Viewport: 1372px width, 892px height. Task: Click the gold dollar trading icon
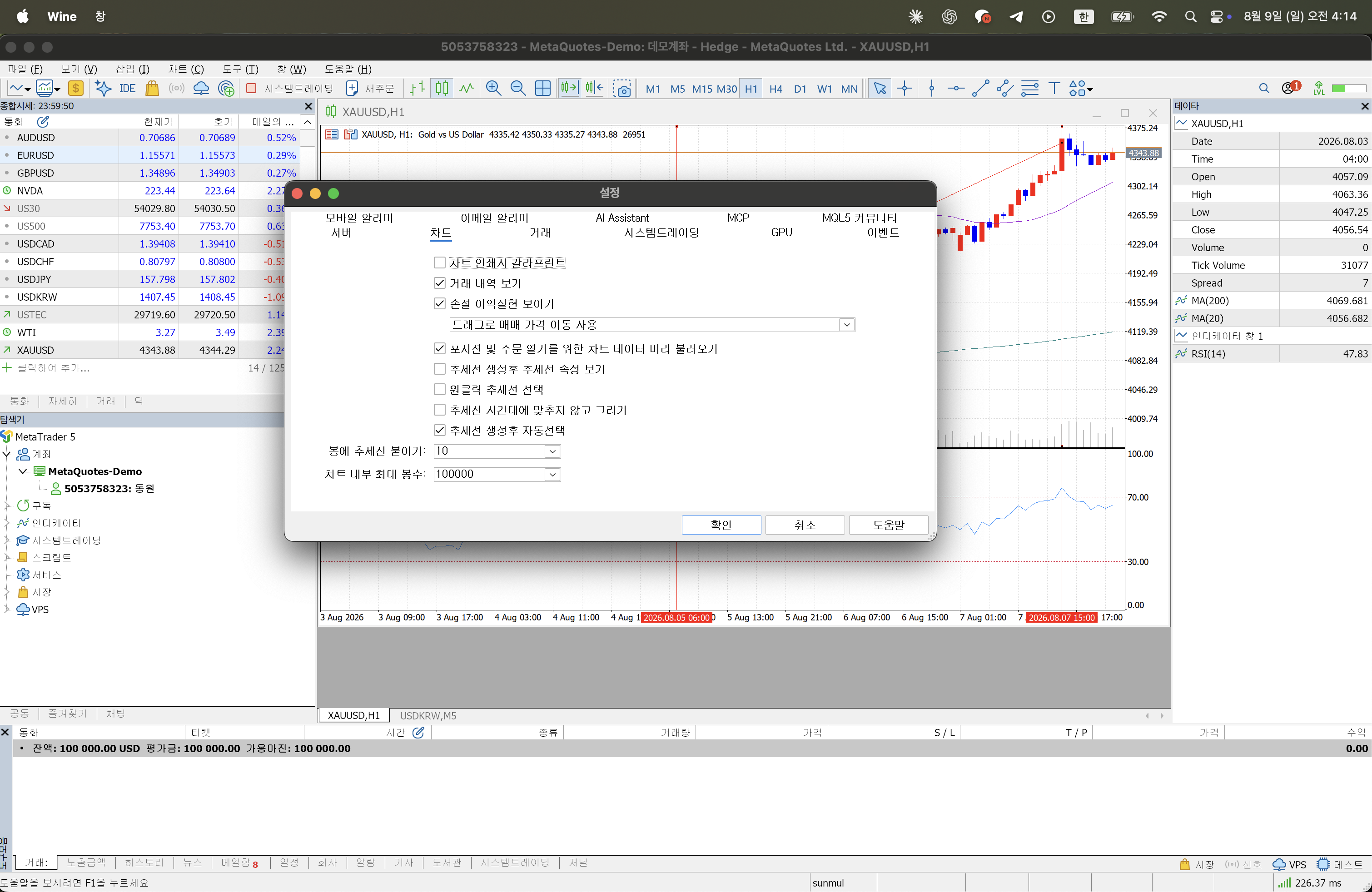75,88
